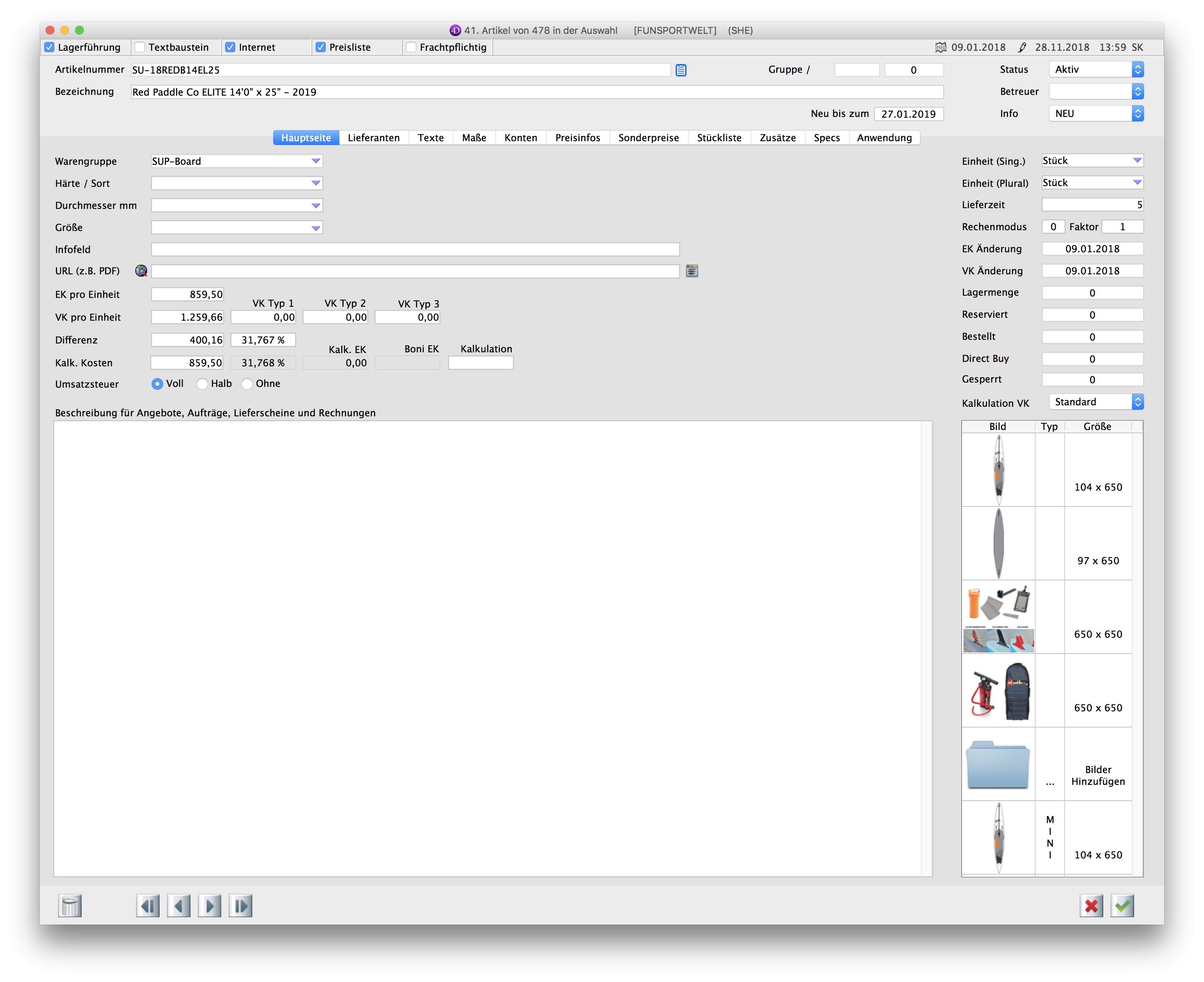Click the green checkmark save icon

coord(1123,905)
